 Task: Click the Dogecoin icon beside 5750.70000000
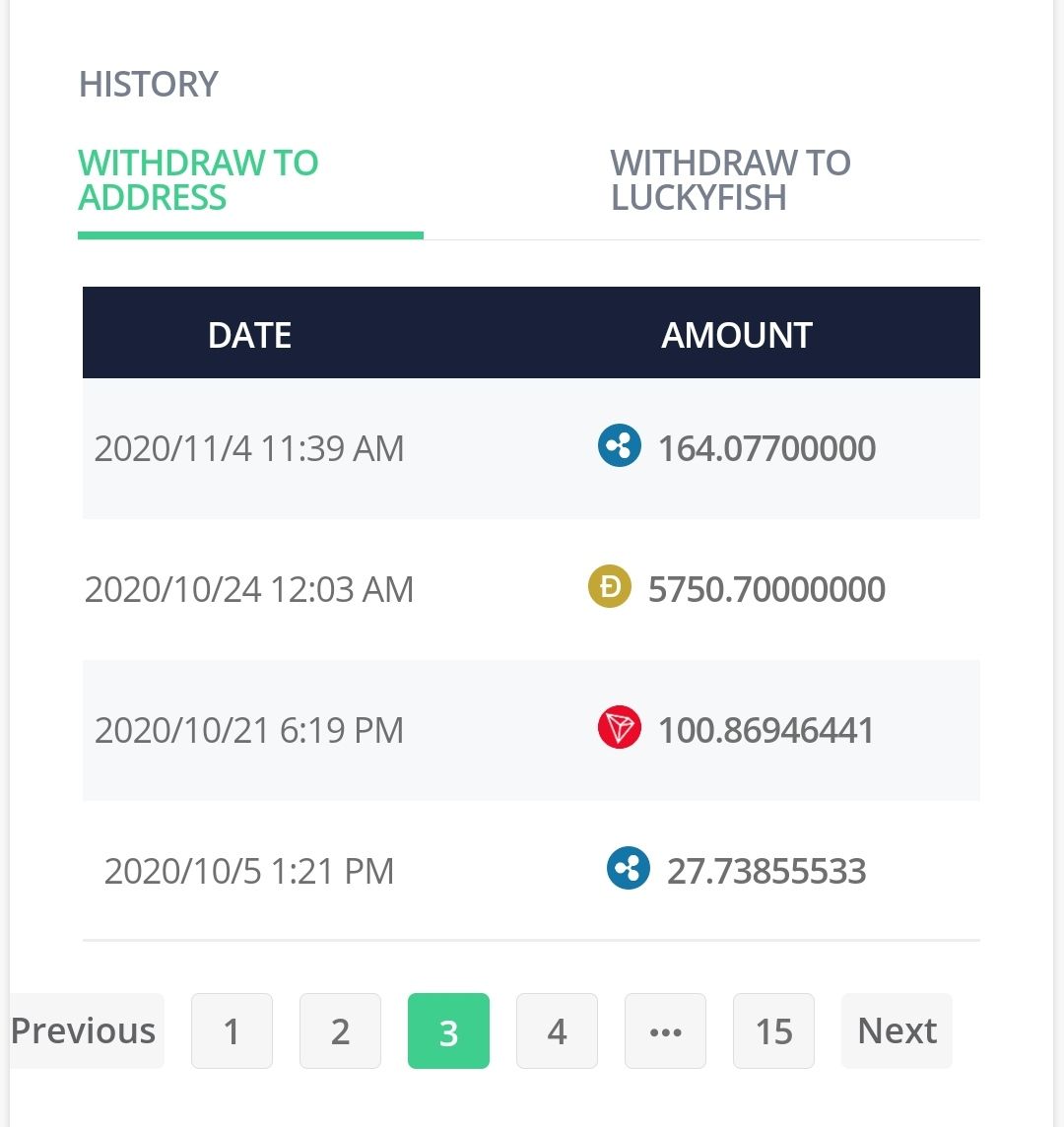pyautogui.click(x=610, y=587)
